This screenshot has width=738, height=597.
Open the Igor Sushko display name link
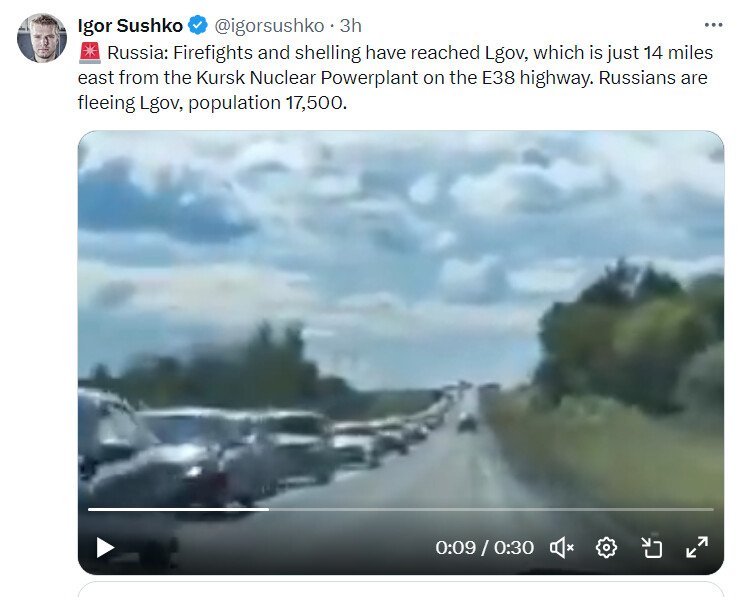click(130, 26)
